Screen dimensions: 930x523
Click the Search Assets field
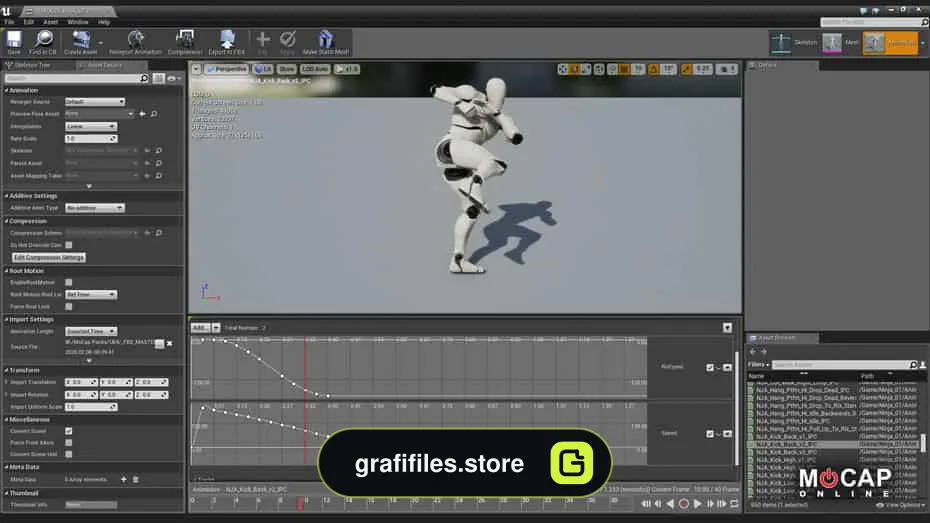click(x=844, y=365)
